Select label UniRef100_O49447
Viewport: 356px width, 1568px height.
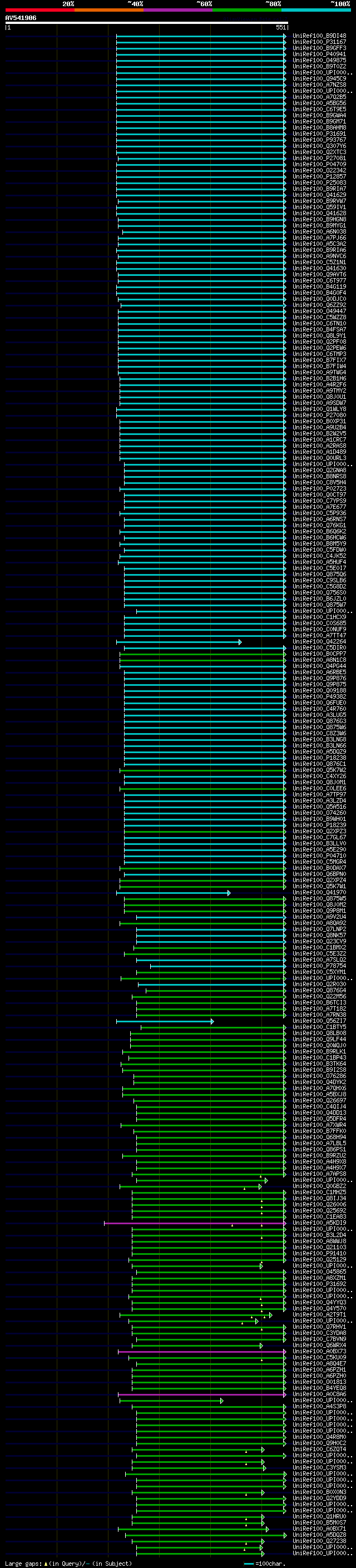319,311
